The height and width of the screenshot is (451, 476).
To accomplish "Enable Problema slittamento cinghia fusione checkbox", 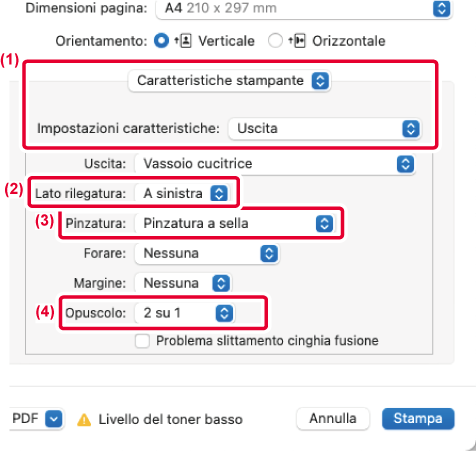I will pyautogui.click(x=142, y=341).
